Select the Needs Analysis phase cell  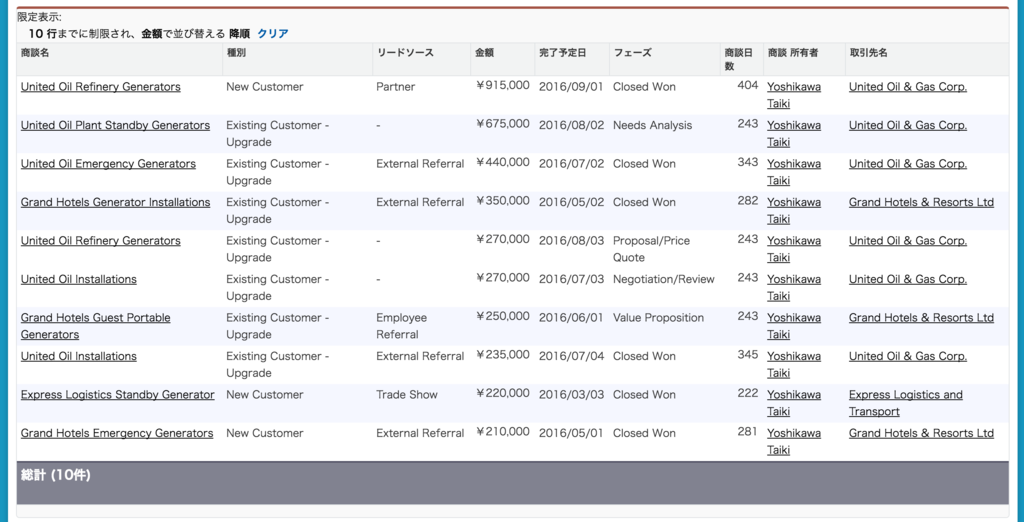652,125
